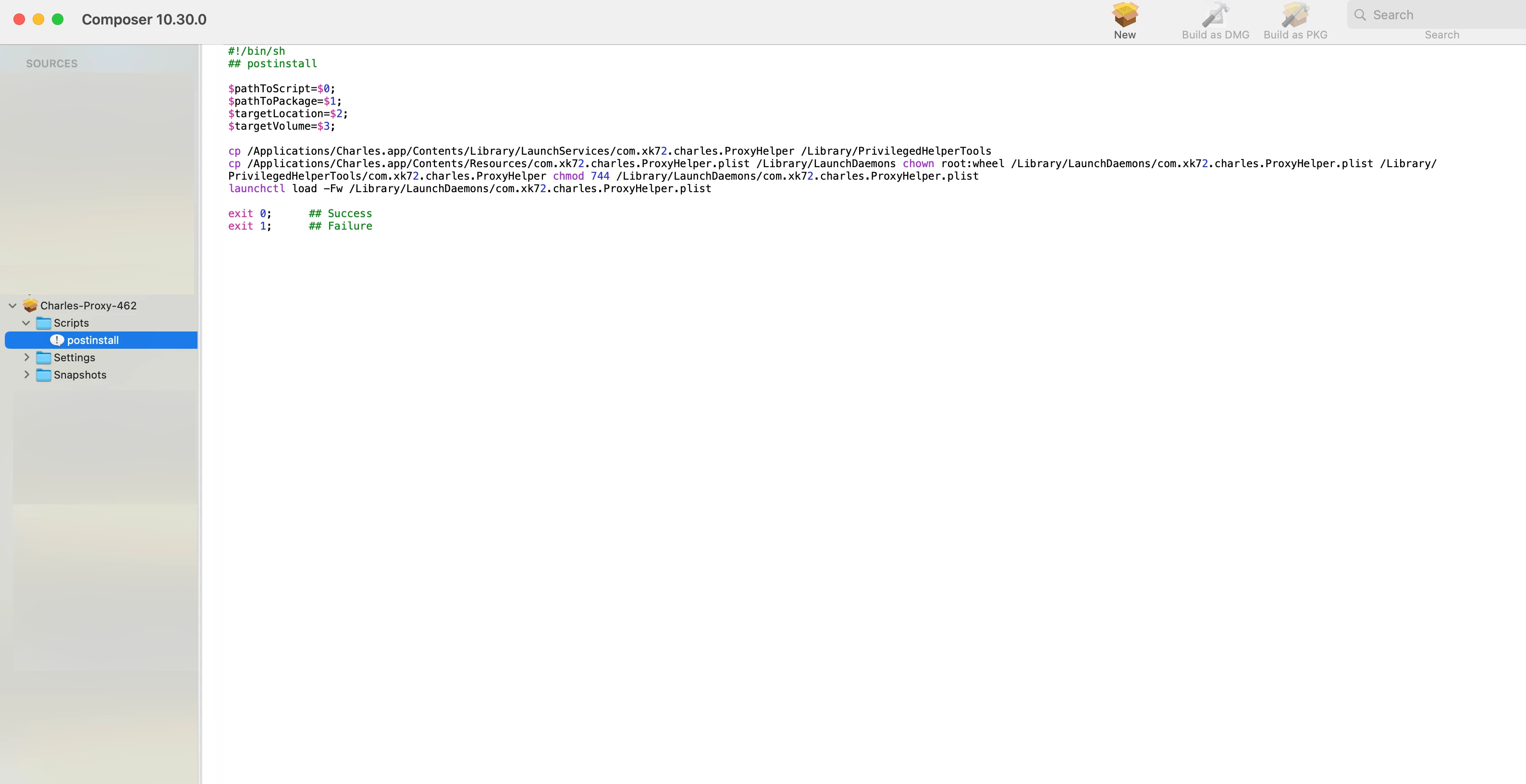Click the magnifying glass search icon
Screen dimensions: 1526x784
click(x=1360, y=15)
